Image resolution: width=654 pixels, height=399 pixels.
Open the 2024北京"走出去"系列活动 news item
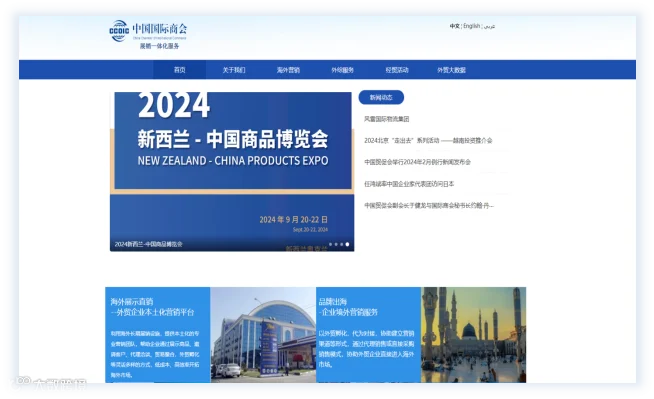point(428,141)
